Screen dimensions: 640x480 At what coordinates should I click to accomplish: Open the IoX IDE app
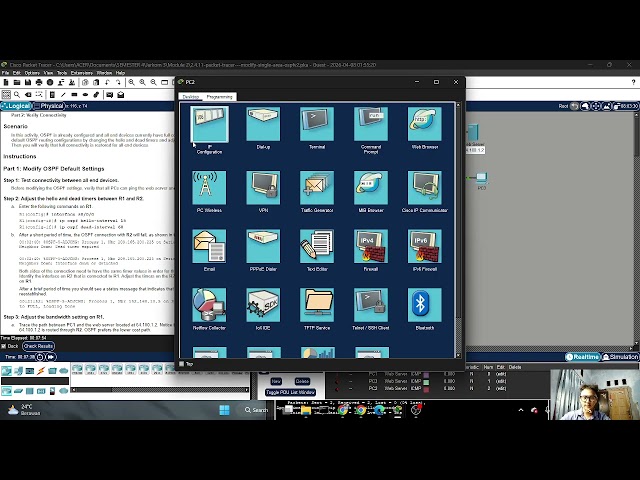tap(263, 305)
